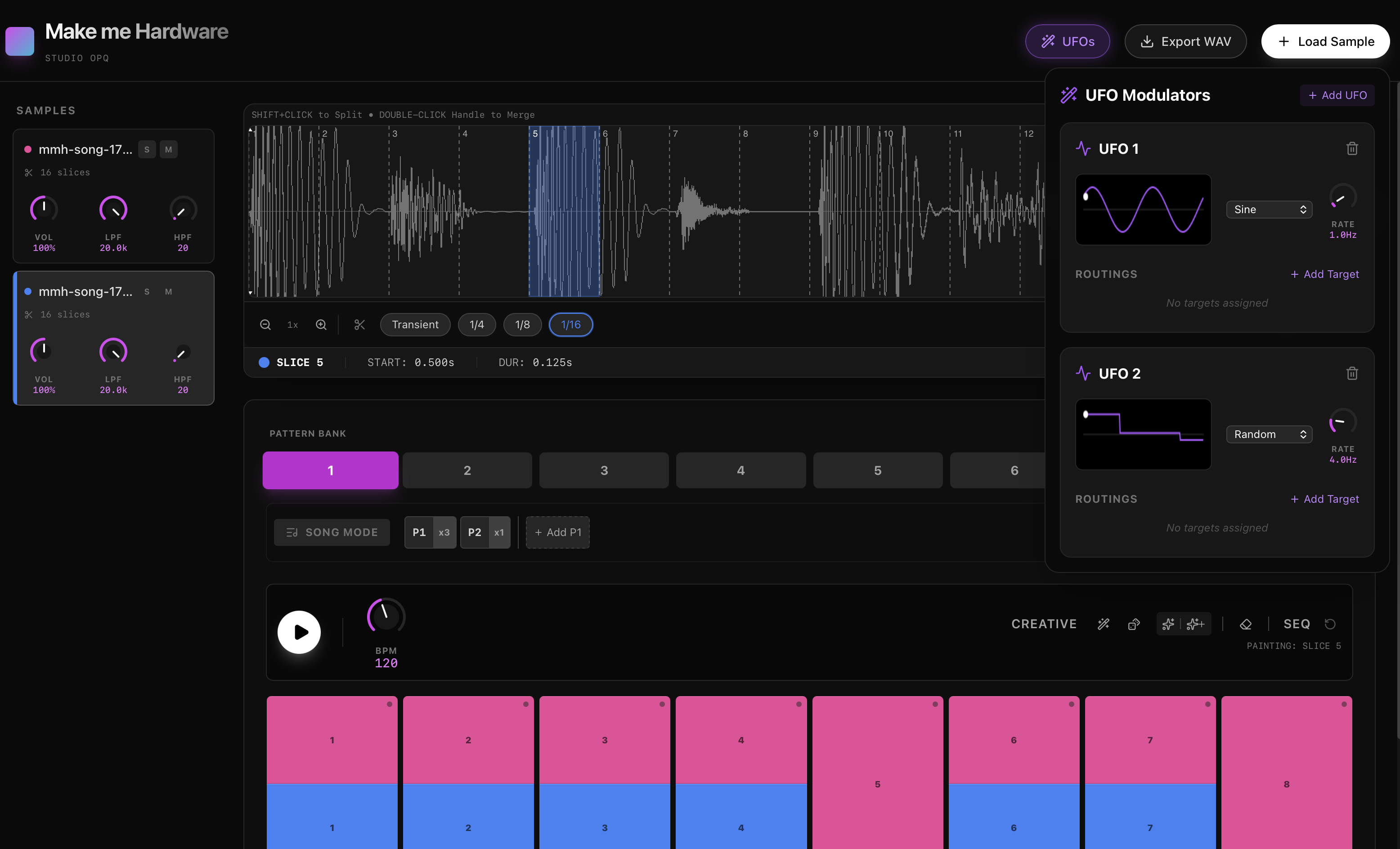Click the x1 repeat count on P2
The image size is (1400, 849).
pyautogui.click(x=499, y=532)
